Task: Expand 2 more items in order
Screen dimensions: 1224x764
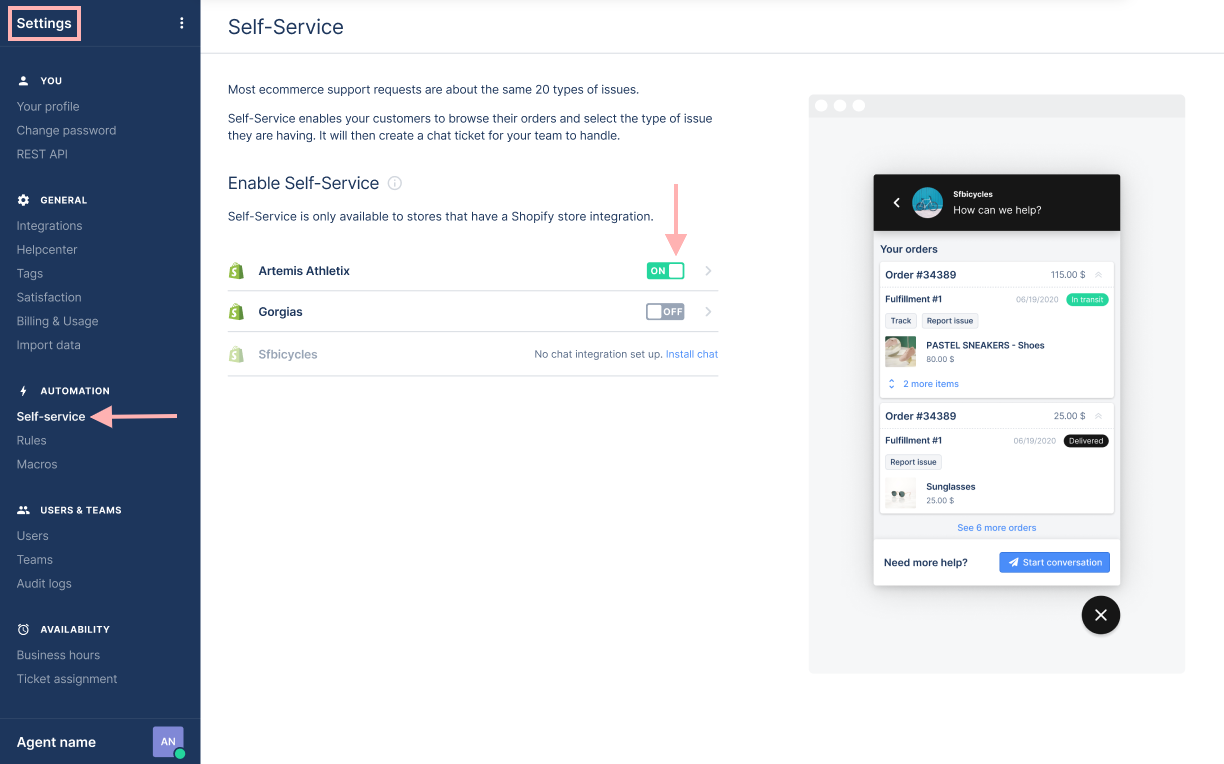Action: [x=923, y=384]
